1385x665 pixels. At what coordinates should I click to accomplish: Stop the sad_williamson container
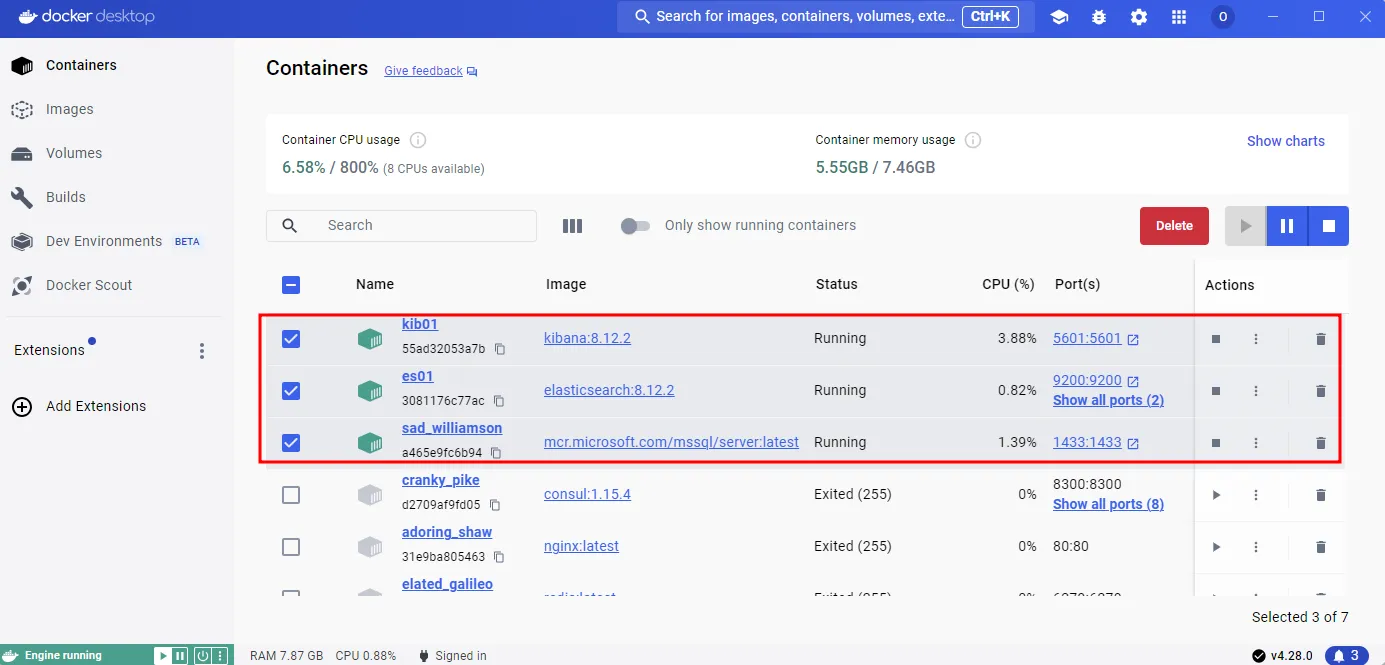(1216, 443)
